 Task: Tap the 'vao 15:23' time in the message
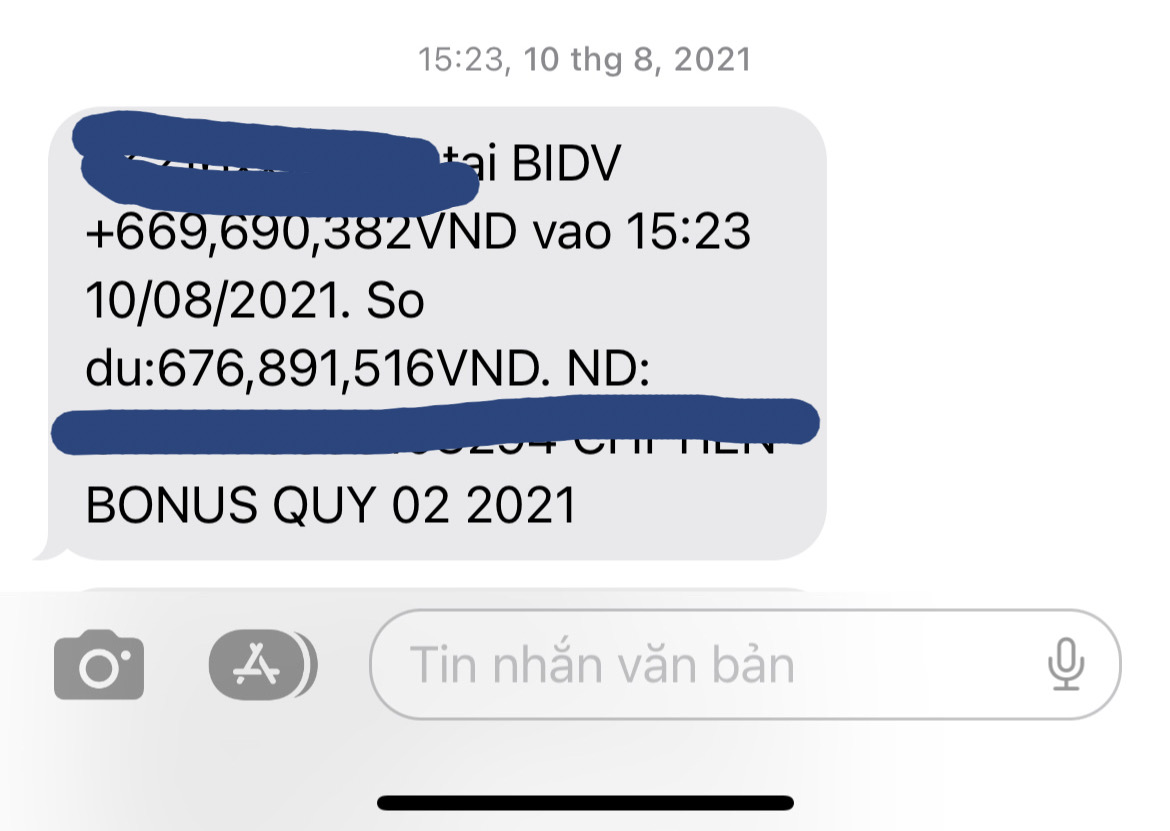pos(642,231)
